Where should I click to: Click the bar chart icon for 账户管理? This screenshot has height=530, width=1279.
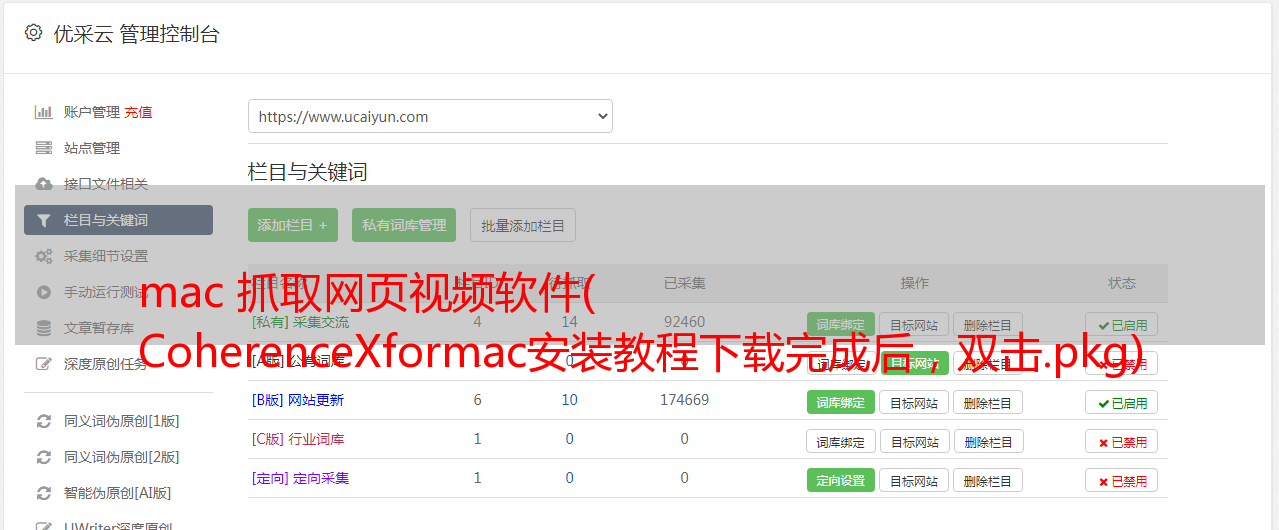(44, 112)
